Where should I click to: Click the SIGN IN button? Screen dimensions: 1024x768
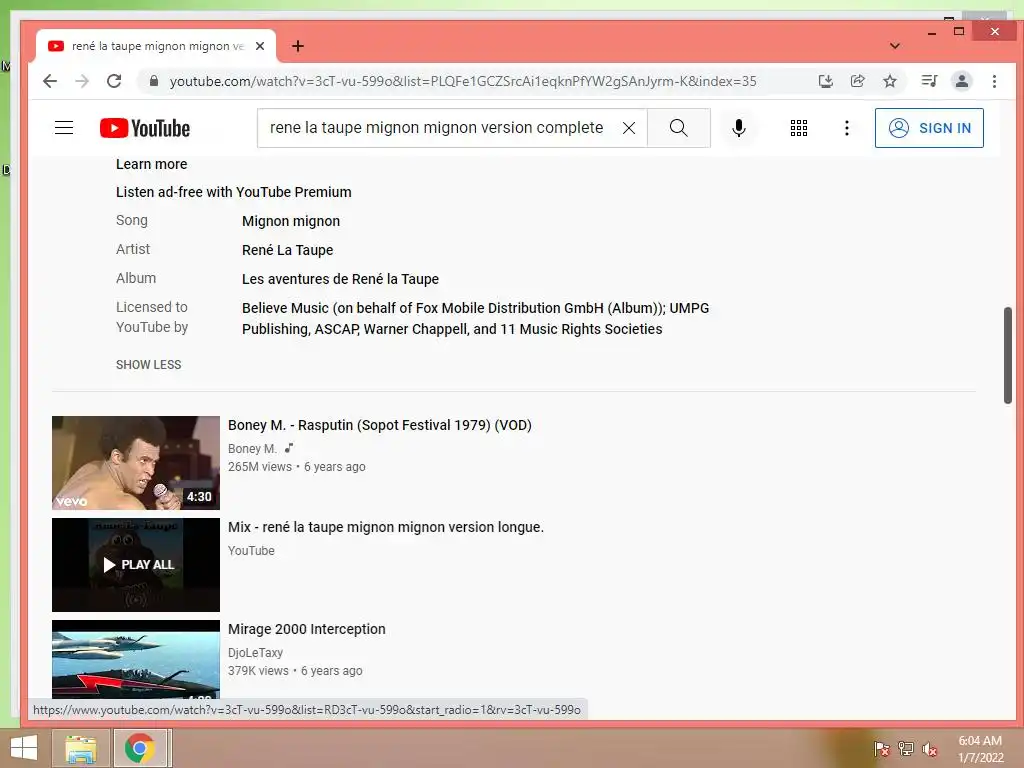pyautogui.click(x=929, y=128)
